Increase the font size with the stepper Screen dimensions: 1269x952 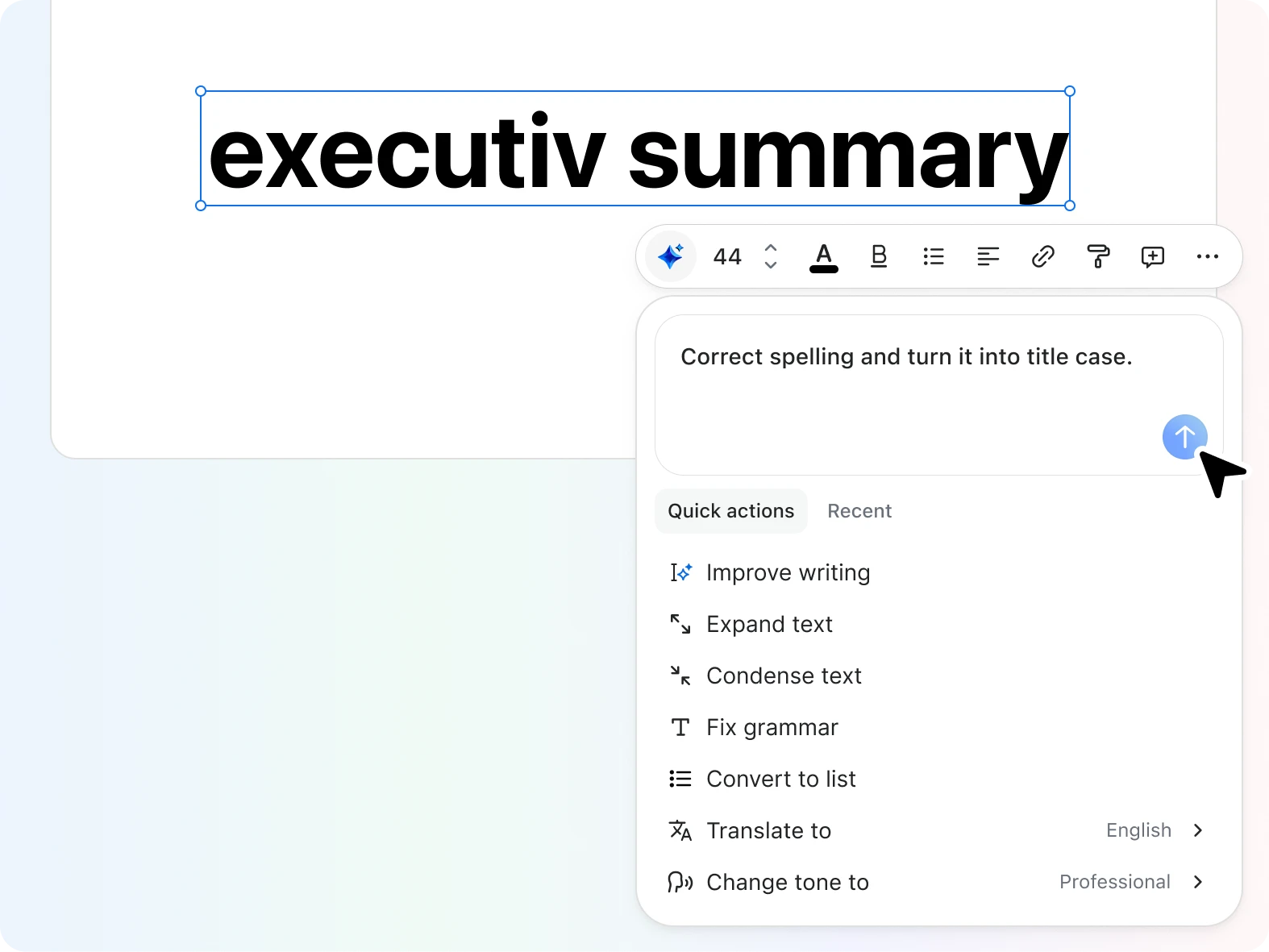[771, 248]
